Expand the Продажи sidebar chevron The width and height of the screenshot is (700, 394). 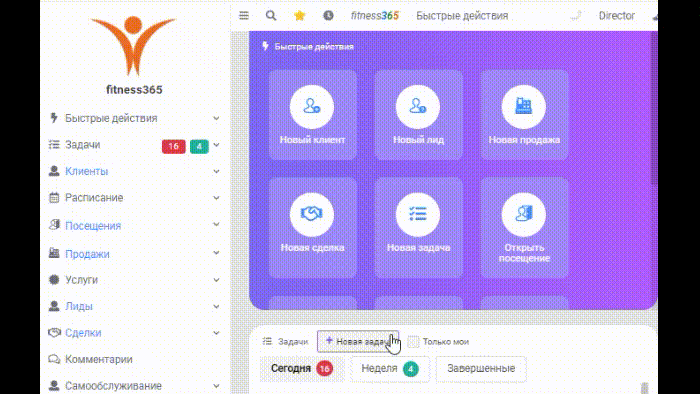pyautogui.click(x=216, y=253)
